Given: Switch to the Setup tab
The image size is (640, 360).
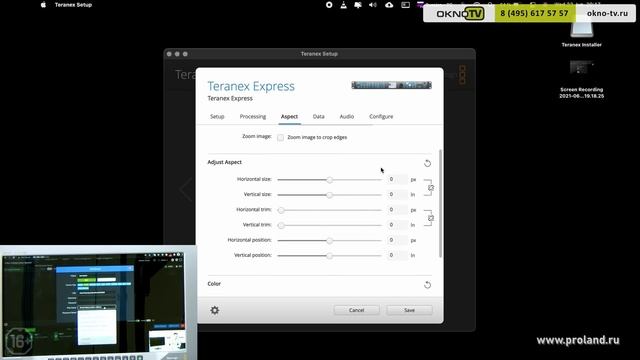Looking at the screenshot, I should [x=217, y=116].
